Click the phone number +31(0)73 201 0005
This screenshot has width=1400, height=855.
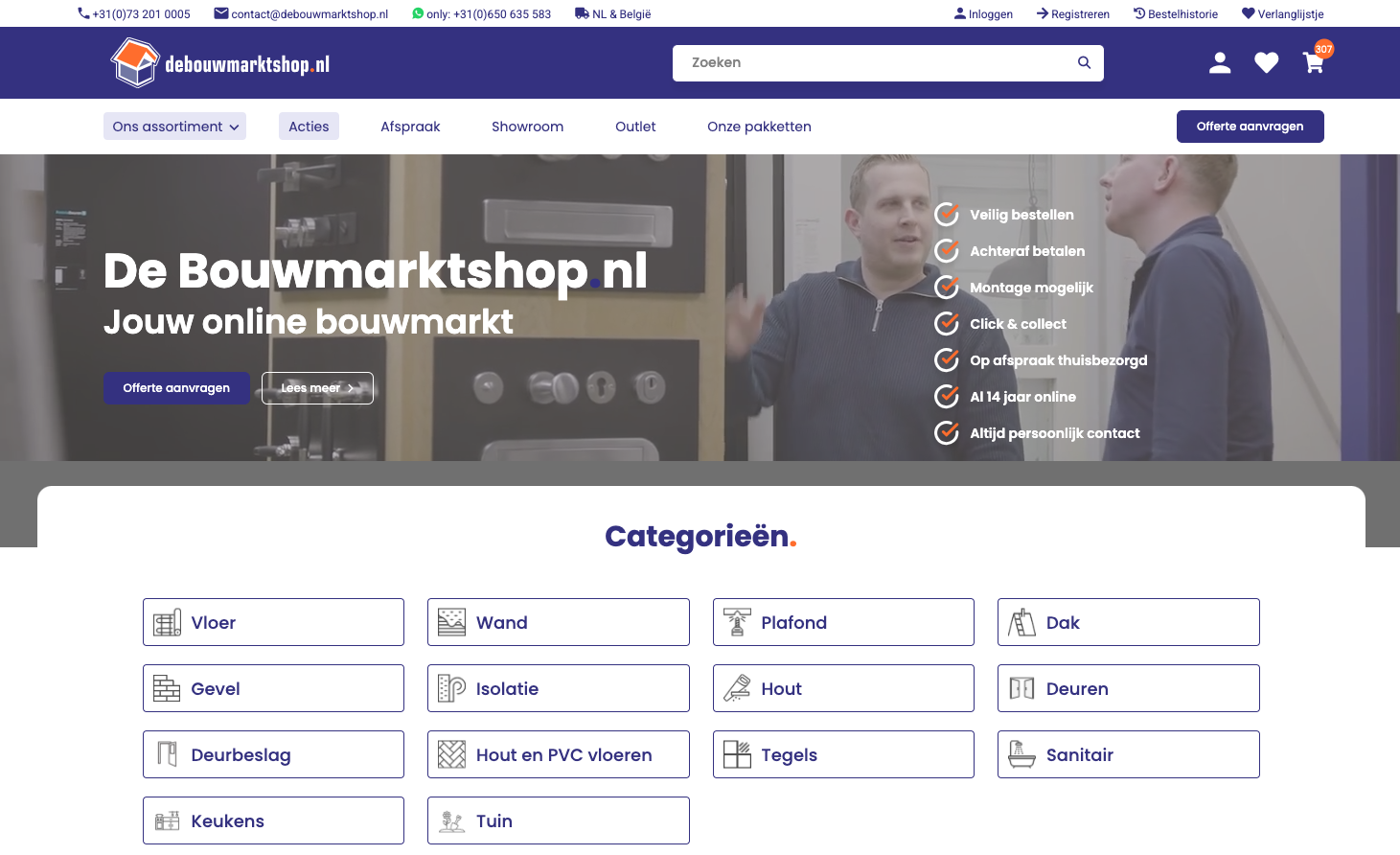134,14
